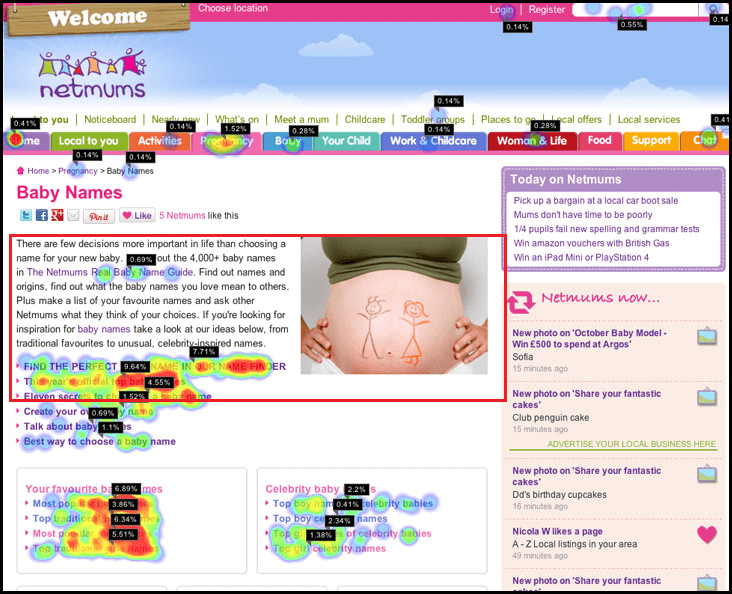This screenshot has width=732, height=594.
Task: Open photo icon beside Club penguin cake
Action: pyautogui.click(x=707, y=396)
